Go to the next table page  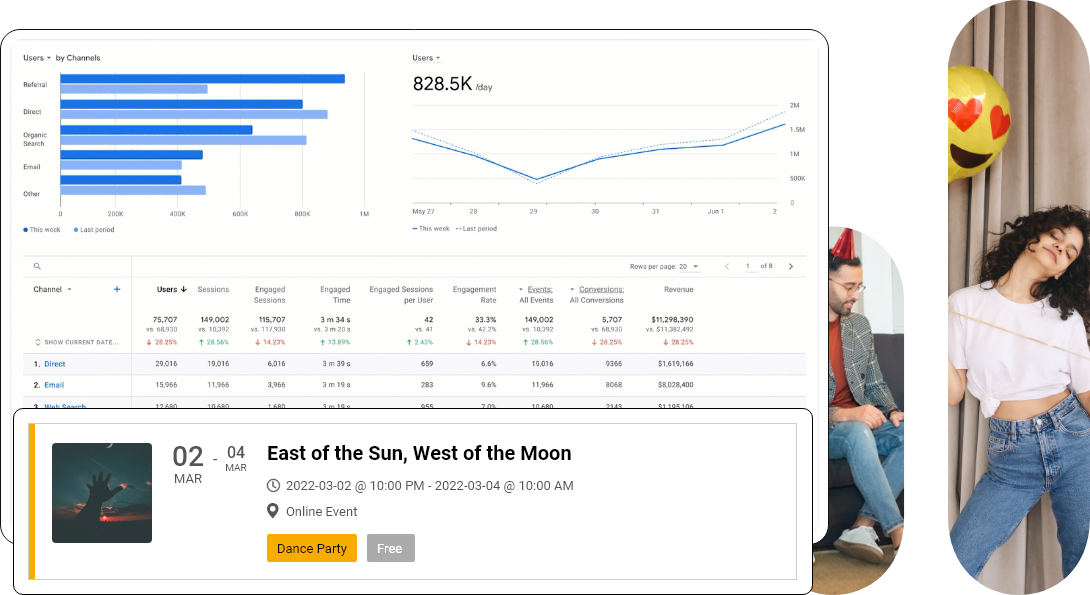[x=791, y=267]
